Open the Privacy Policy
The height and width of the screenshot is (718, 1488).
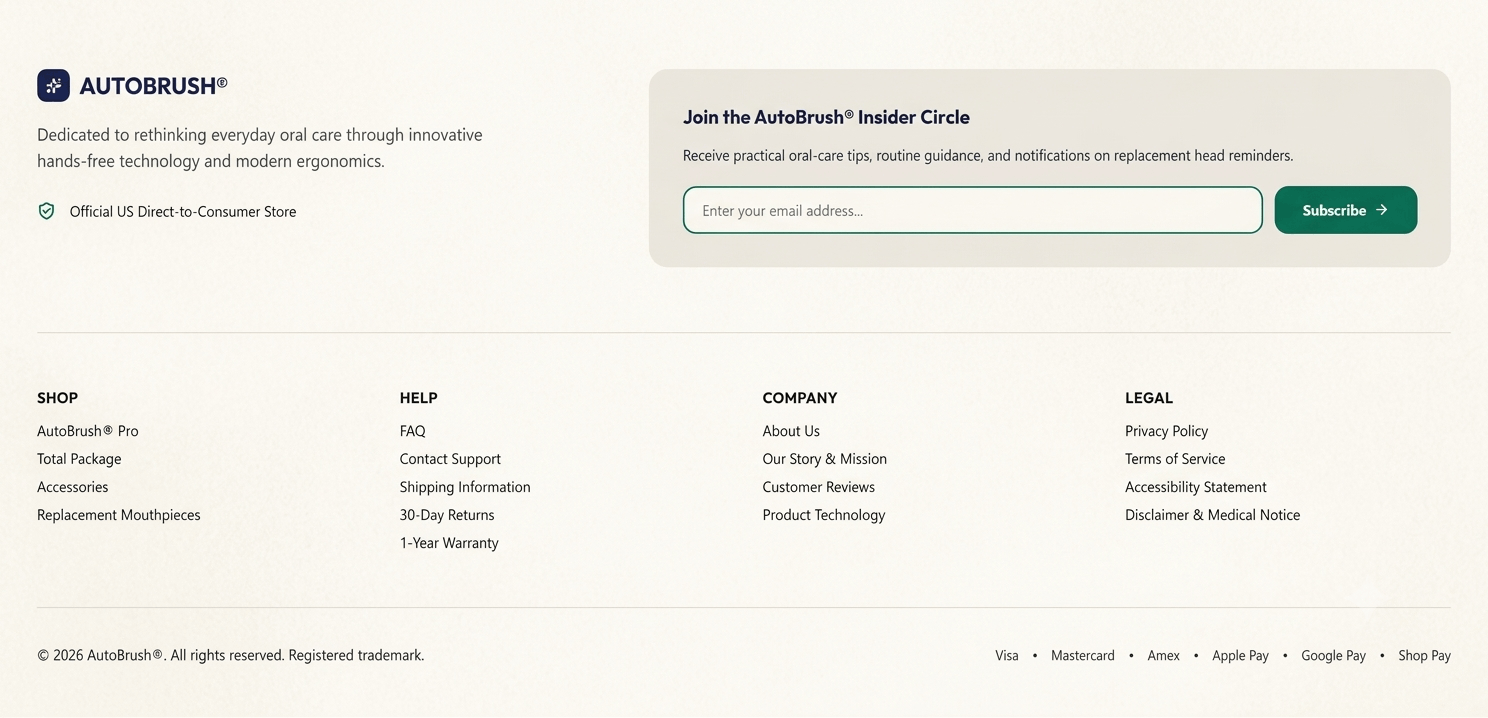[1167, 431]
